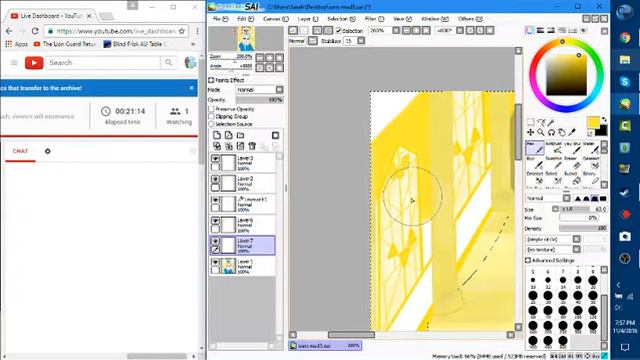Pick the eyedropper color tool
Viewport: 640px width, 360px height.
pyautogui.click(x=572, y=132)
